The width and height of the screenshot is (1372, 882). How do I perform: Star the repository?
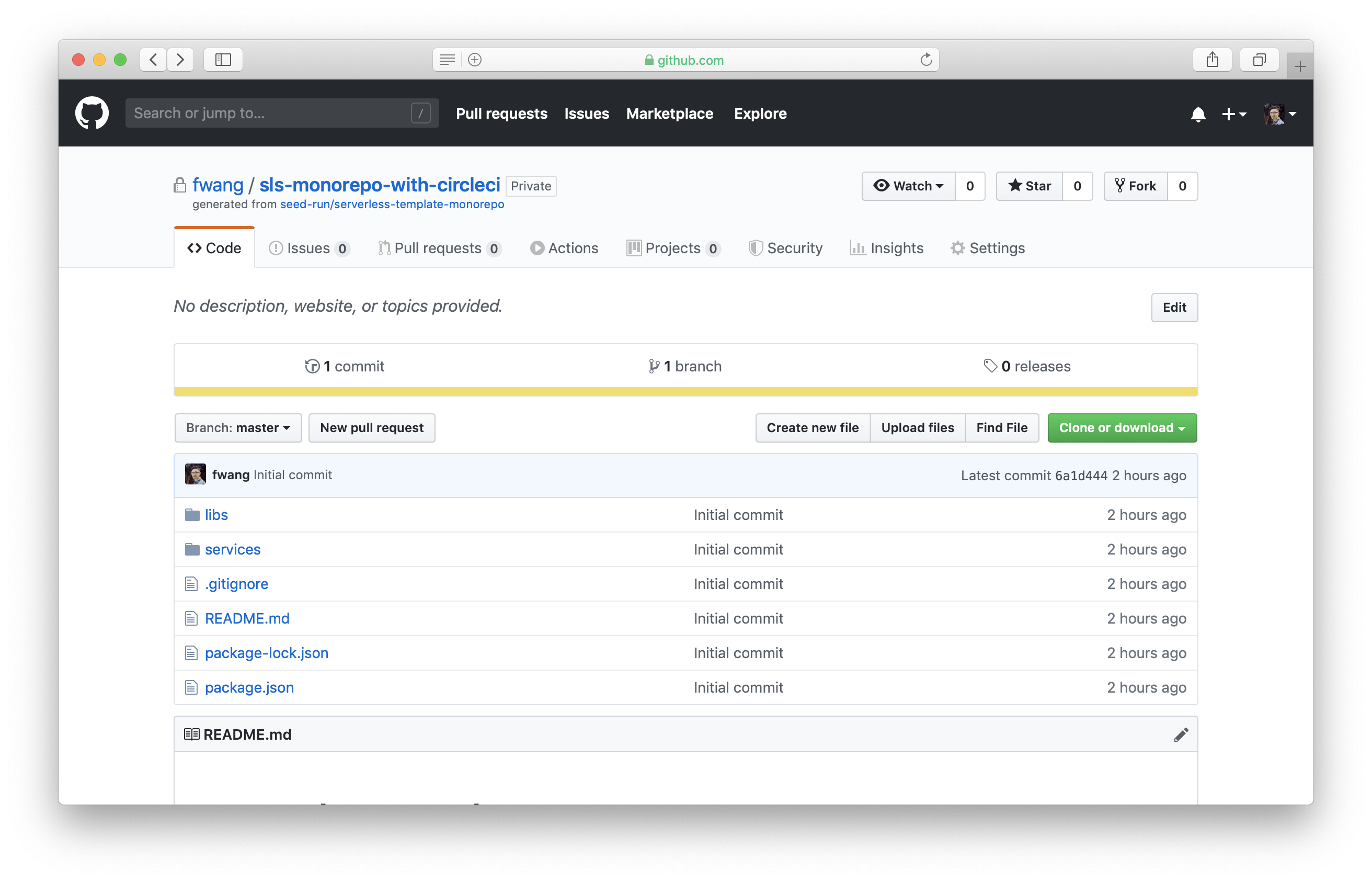coord(1029,186)
